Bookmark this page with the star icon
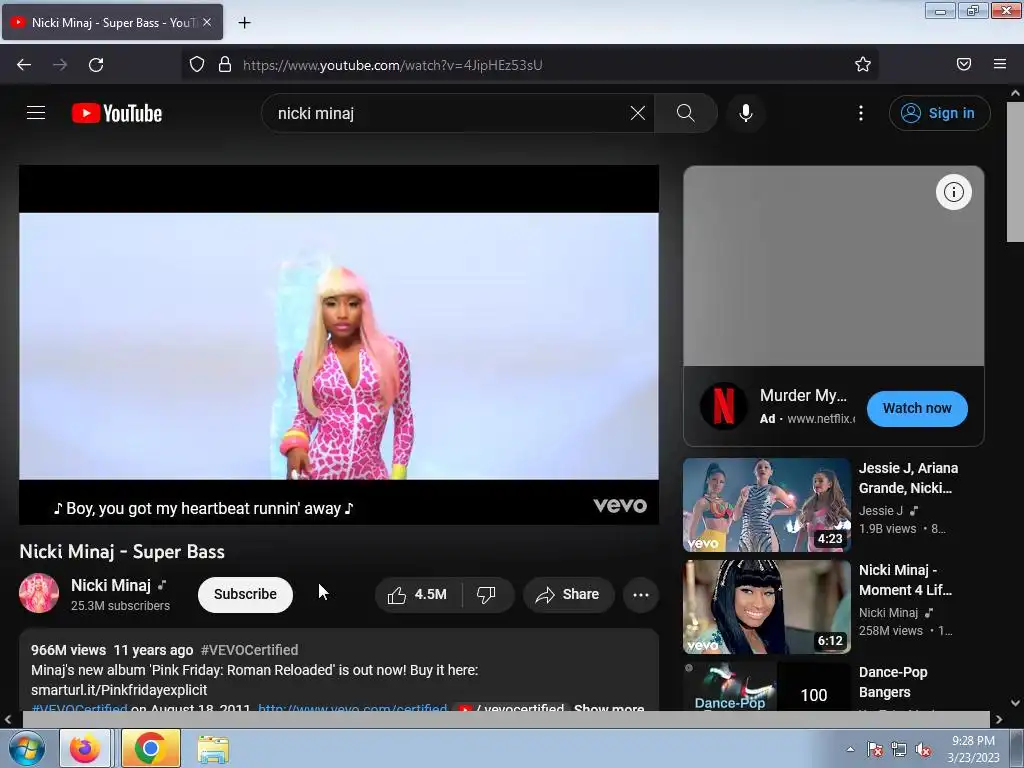The width and height of the screenshot is (1024, 768). [863, 64]
